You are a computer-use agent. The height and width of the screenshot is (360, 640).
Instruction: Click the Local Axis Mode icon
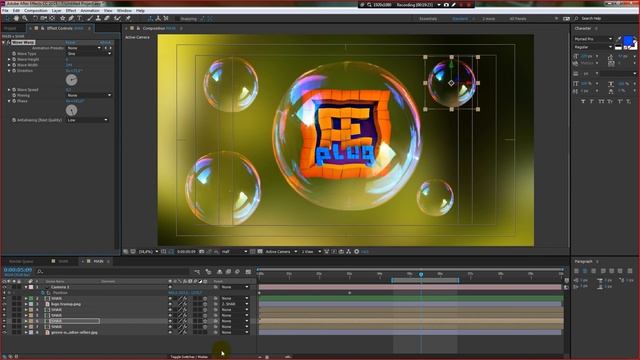click(150, 18)
